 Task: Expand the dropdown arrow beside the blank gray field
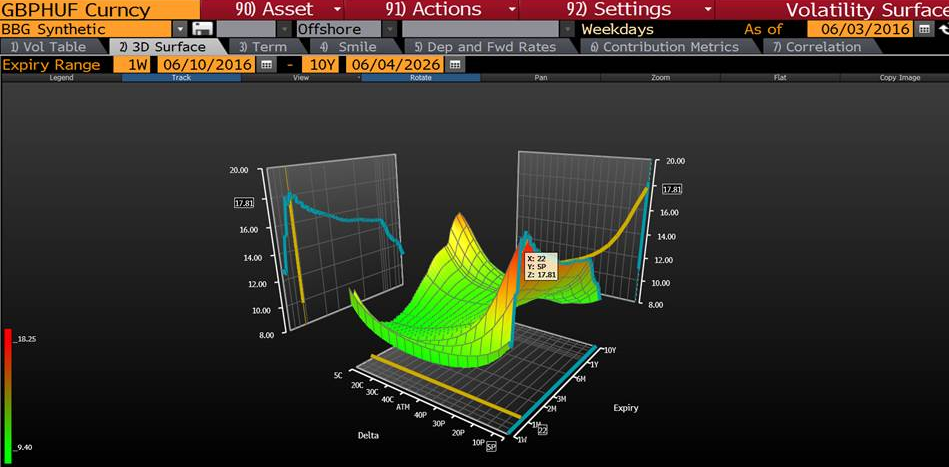click(x=286, y=29)
